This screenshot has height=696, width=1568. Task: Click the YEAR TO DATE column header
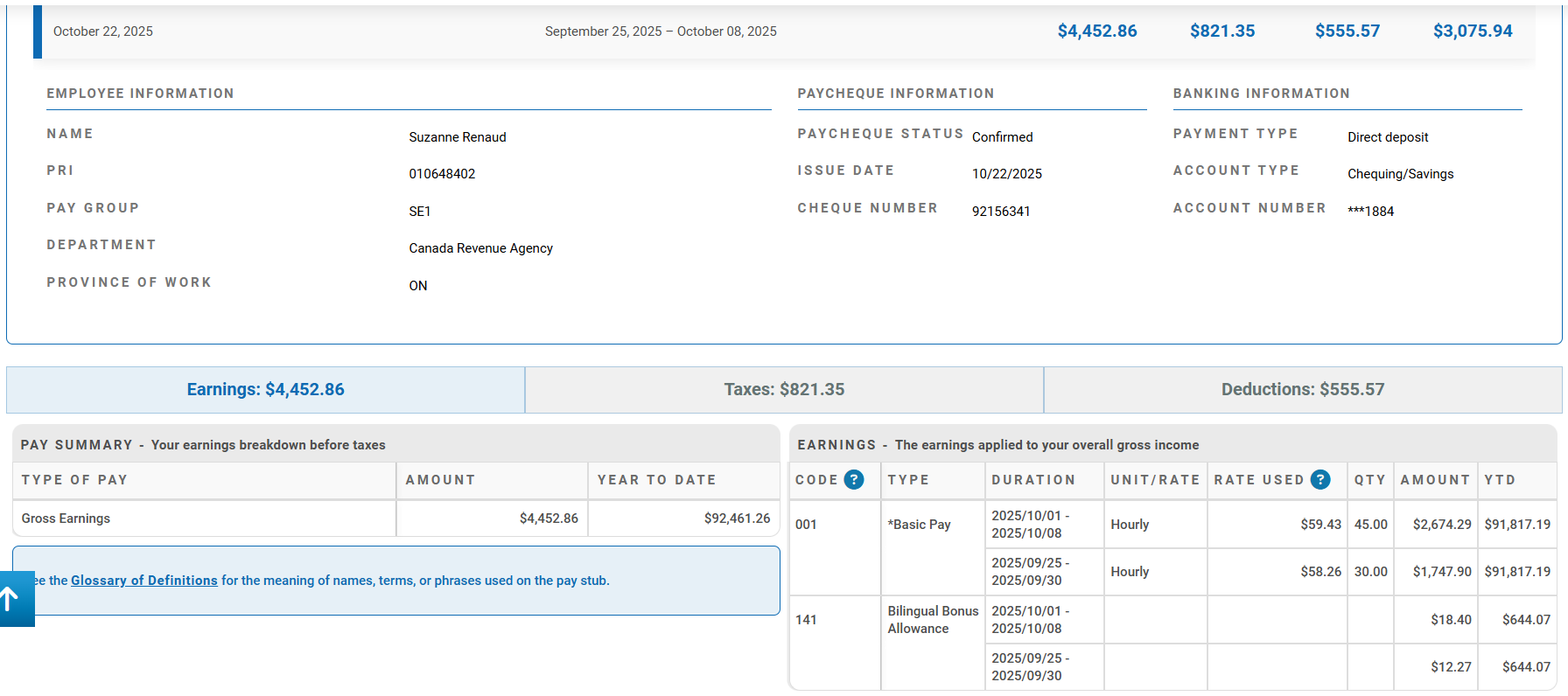[656, 480]
